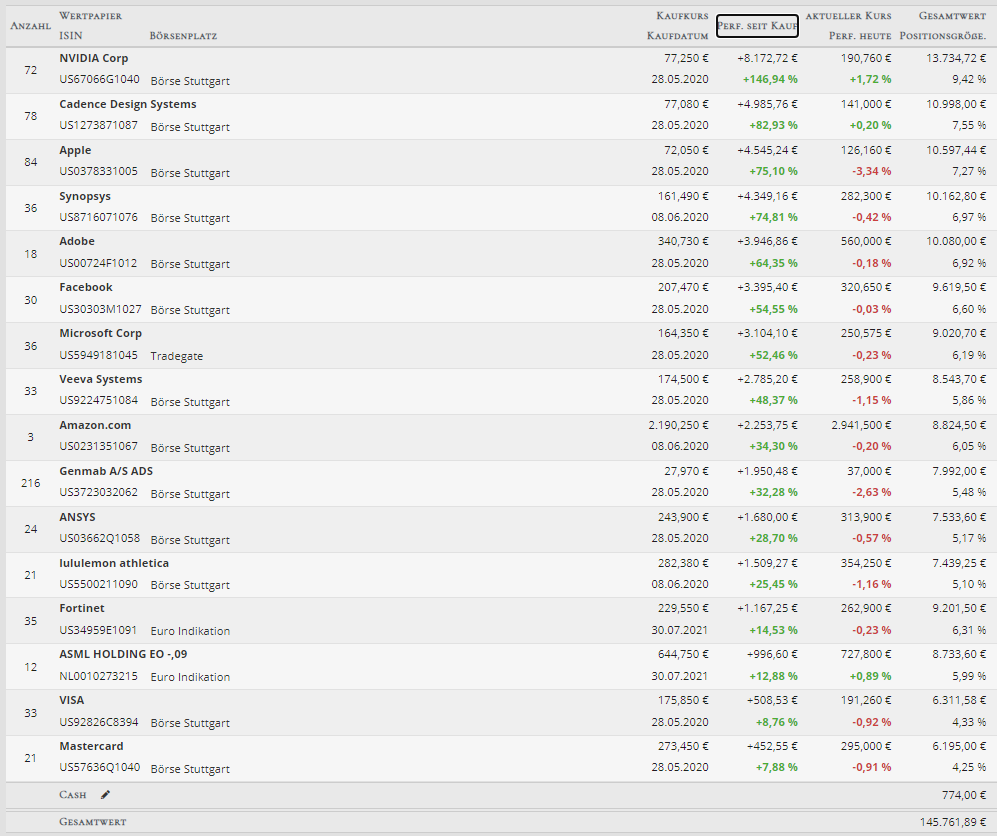Screen dimensions: 997x836
Task: Open the Apple position
Action: coord(75,150)
